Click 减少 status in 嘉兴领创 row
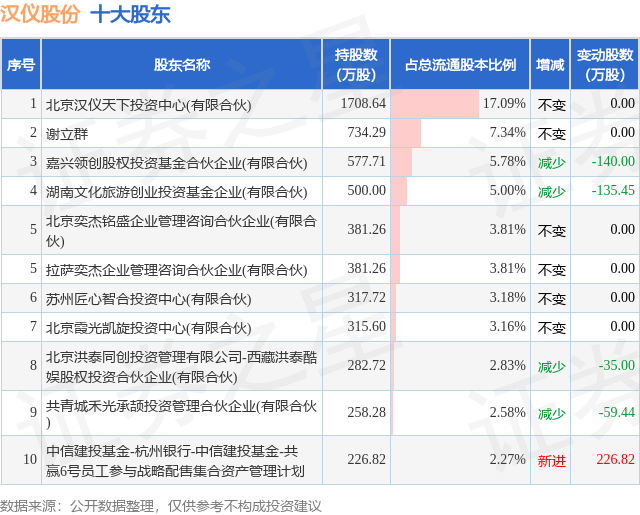The image size is (640, 515). 551,163
